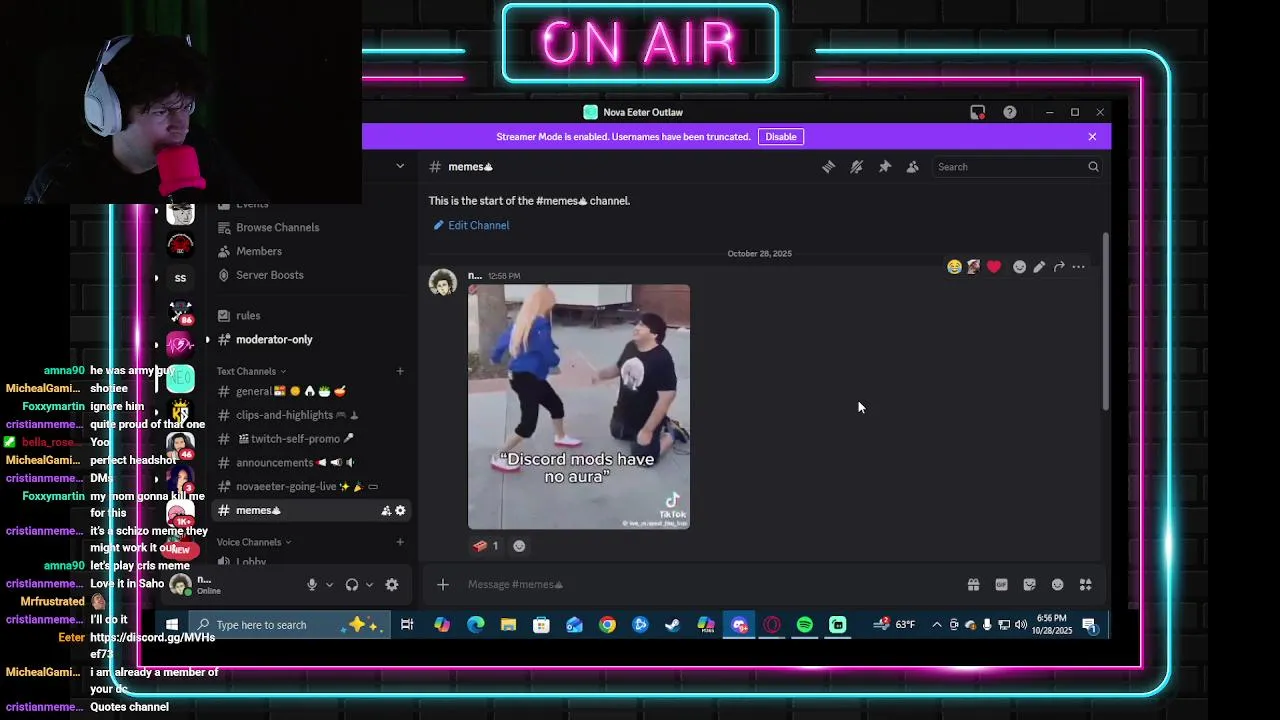The width and height of the screenshot is (1280, 720).
Task: Open Task View in the taskbar
Action: coord(407,625)
